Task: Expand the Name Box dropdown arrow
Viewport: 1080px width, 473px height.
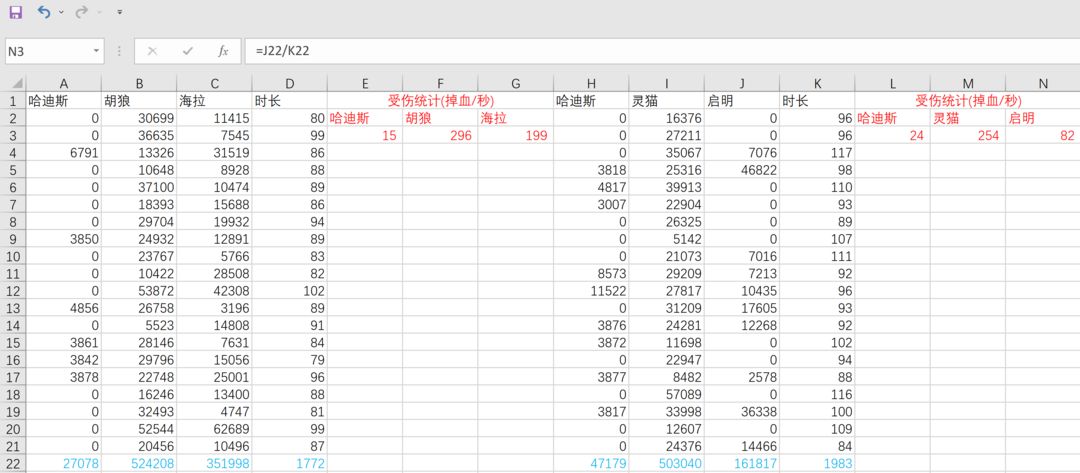Action: click(96, 51)
